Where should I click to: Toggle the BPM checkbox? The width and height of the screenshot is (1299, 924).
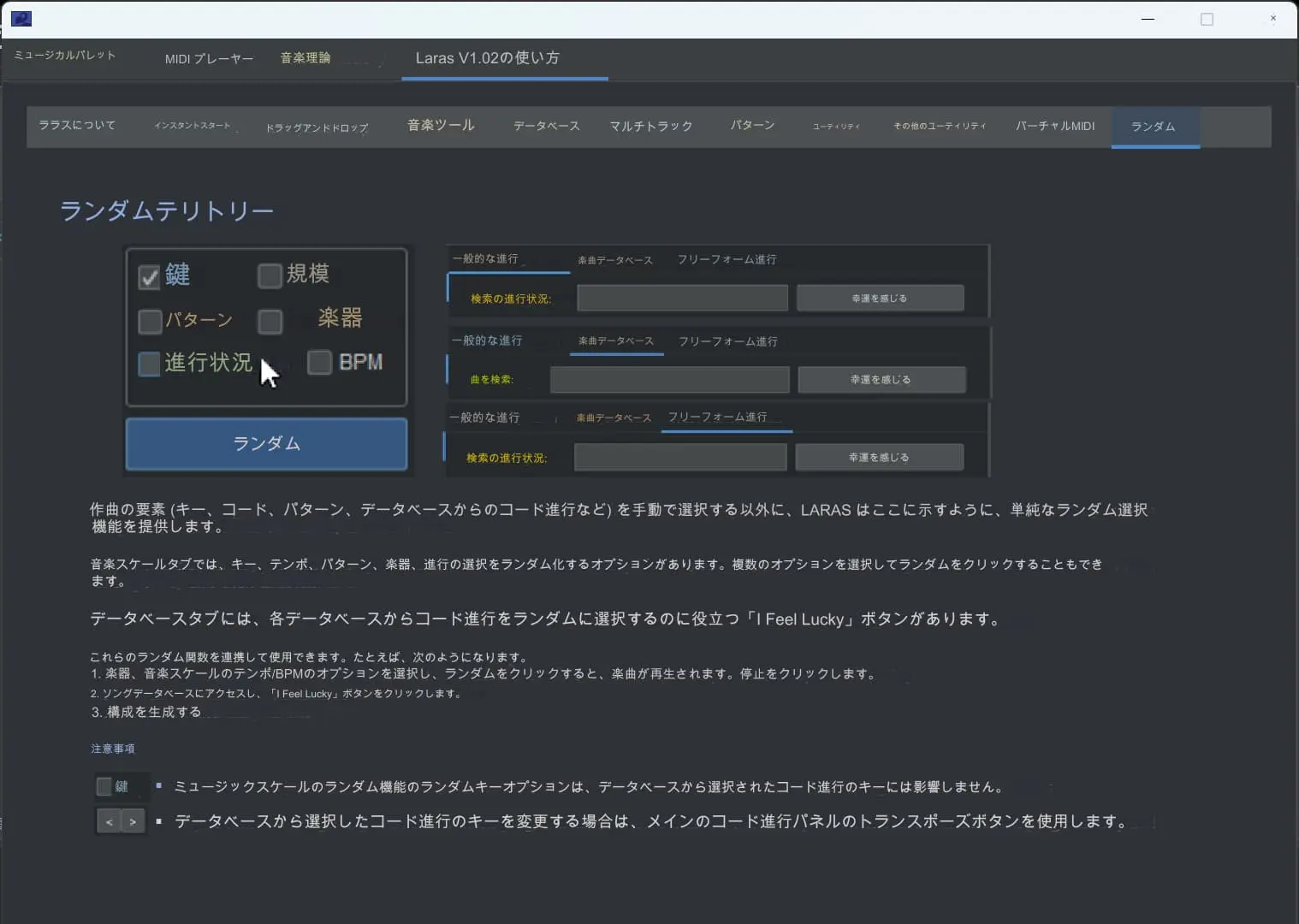(319, 362)
